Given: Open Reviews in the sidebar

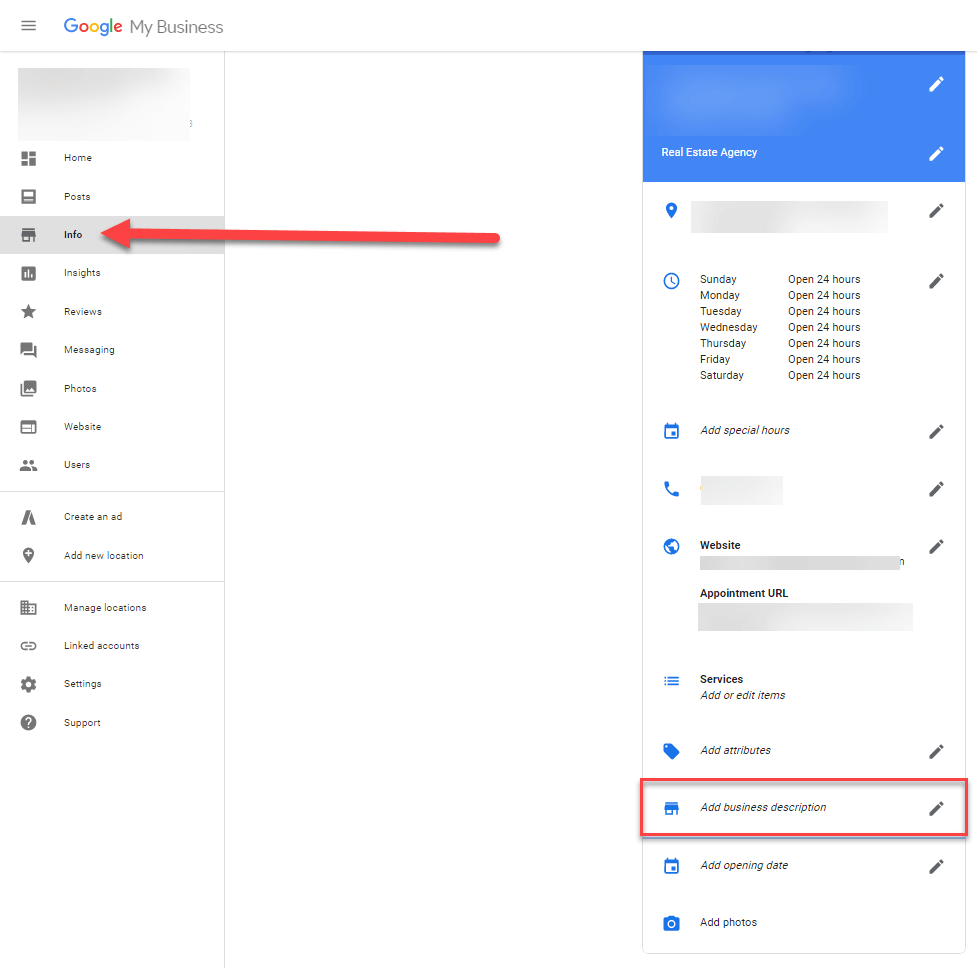Looking at the screenshot, I should pos(112,311).
